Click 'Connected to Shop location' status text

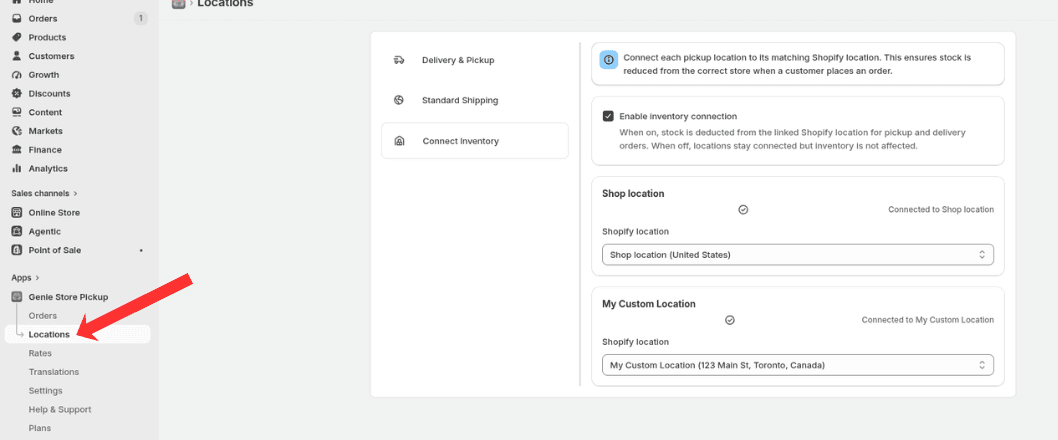pos(941,210)
